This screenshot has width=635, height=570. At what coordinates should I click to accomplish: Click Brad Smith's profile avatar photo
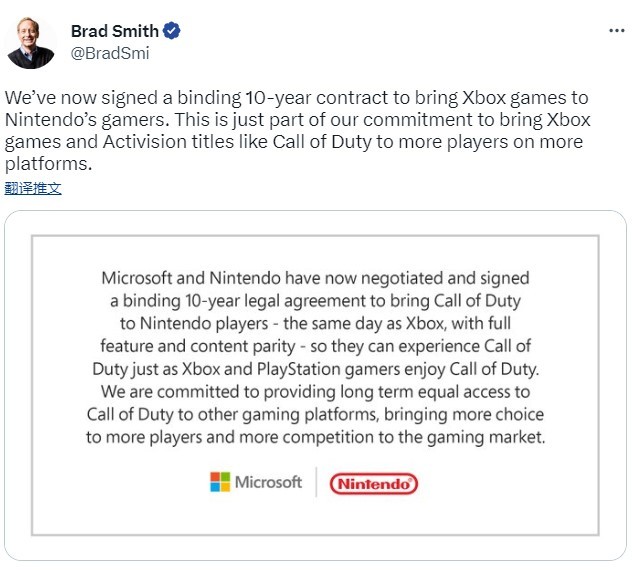(30, 42)
